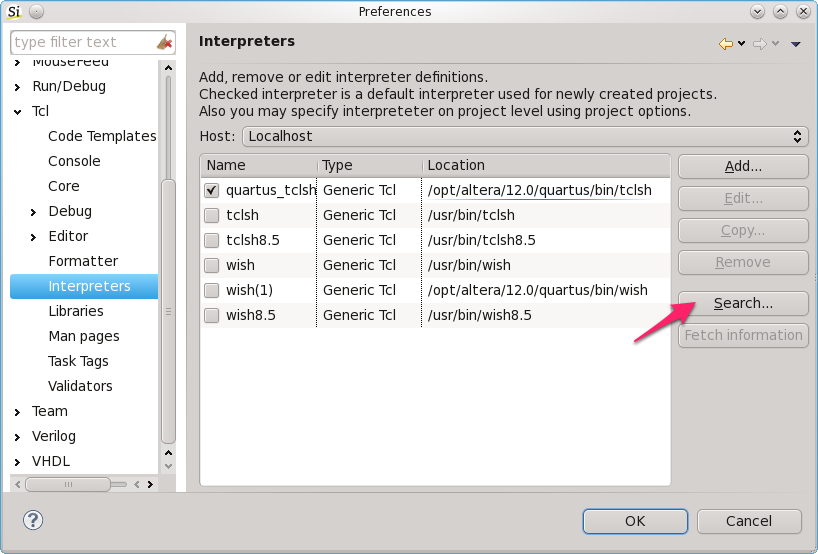Focus the type filter text field
Screen dimensions: 818x554
pyautogui.click(x=83, y=42)
